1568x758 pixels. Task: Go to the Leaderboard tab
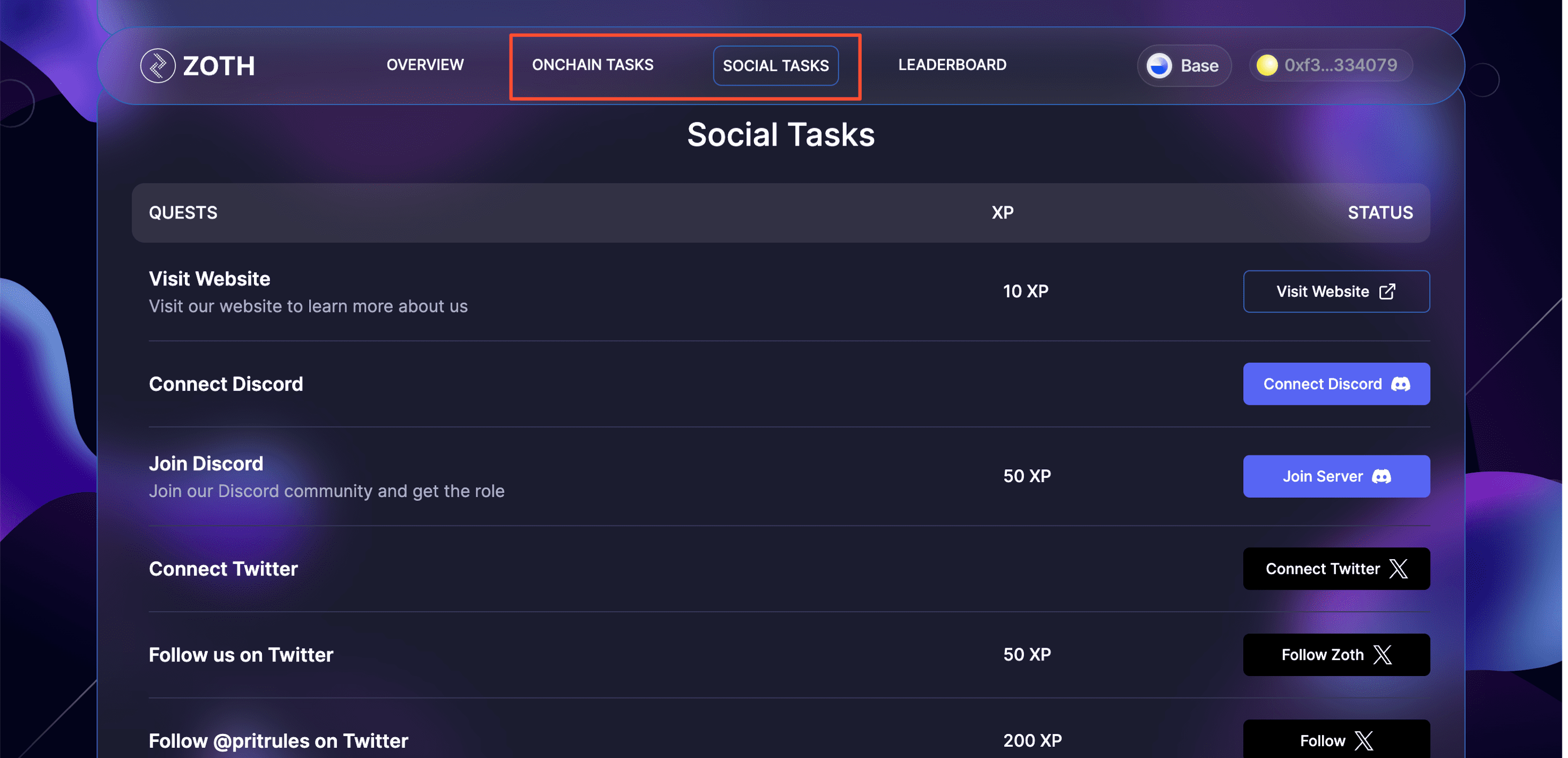952,64
